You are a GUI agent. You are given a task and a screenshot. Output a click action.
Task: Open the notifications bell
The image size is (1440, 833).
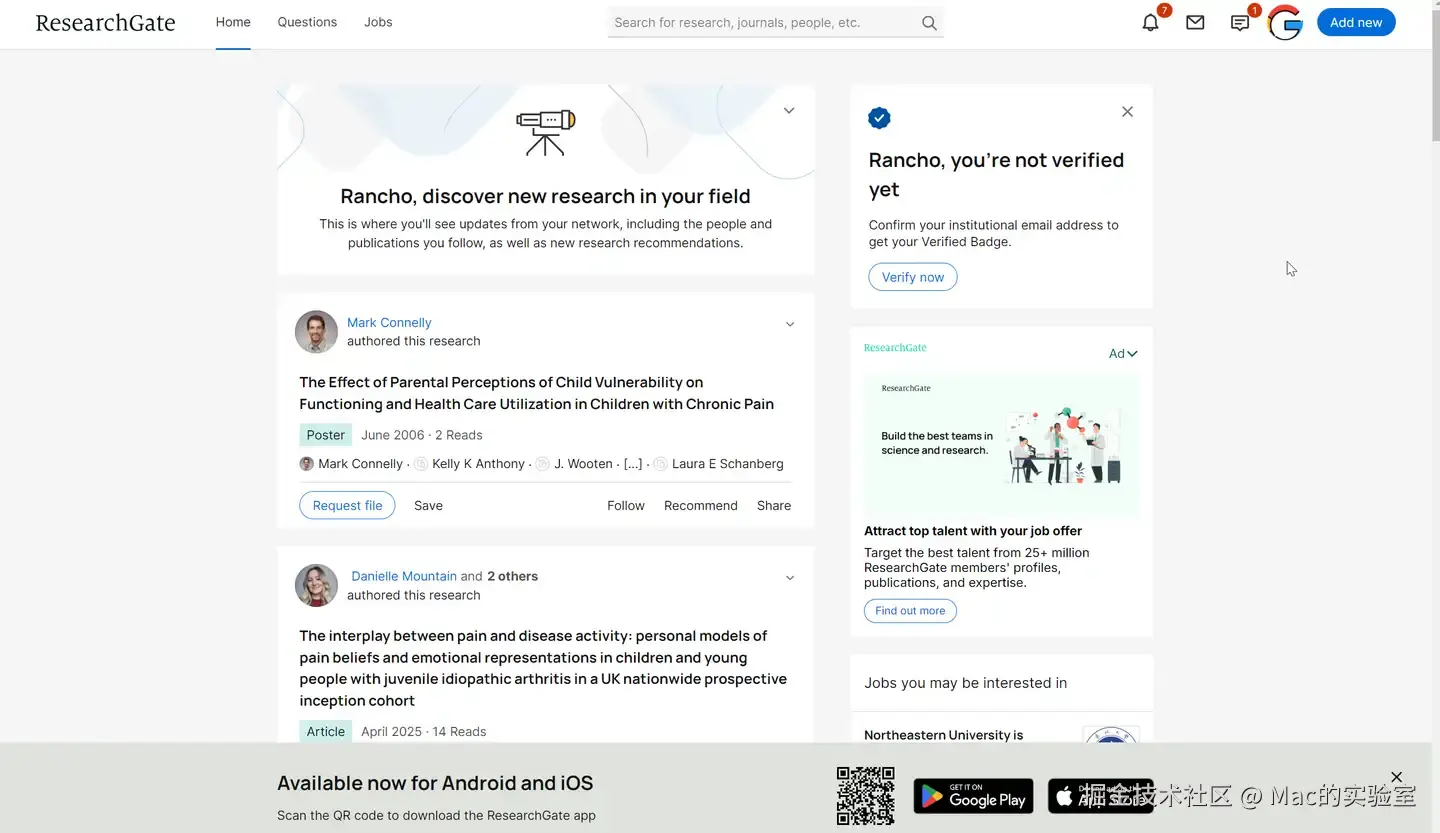[x=1151, y=23]
